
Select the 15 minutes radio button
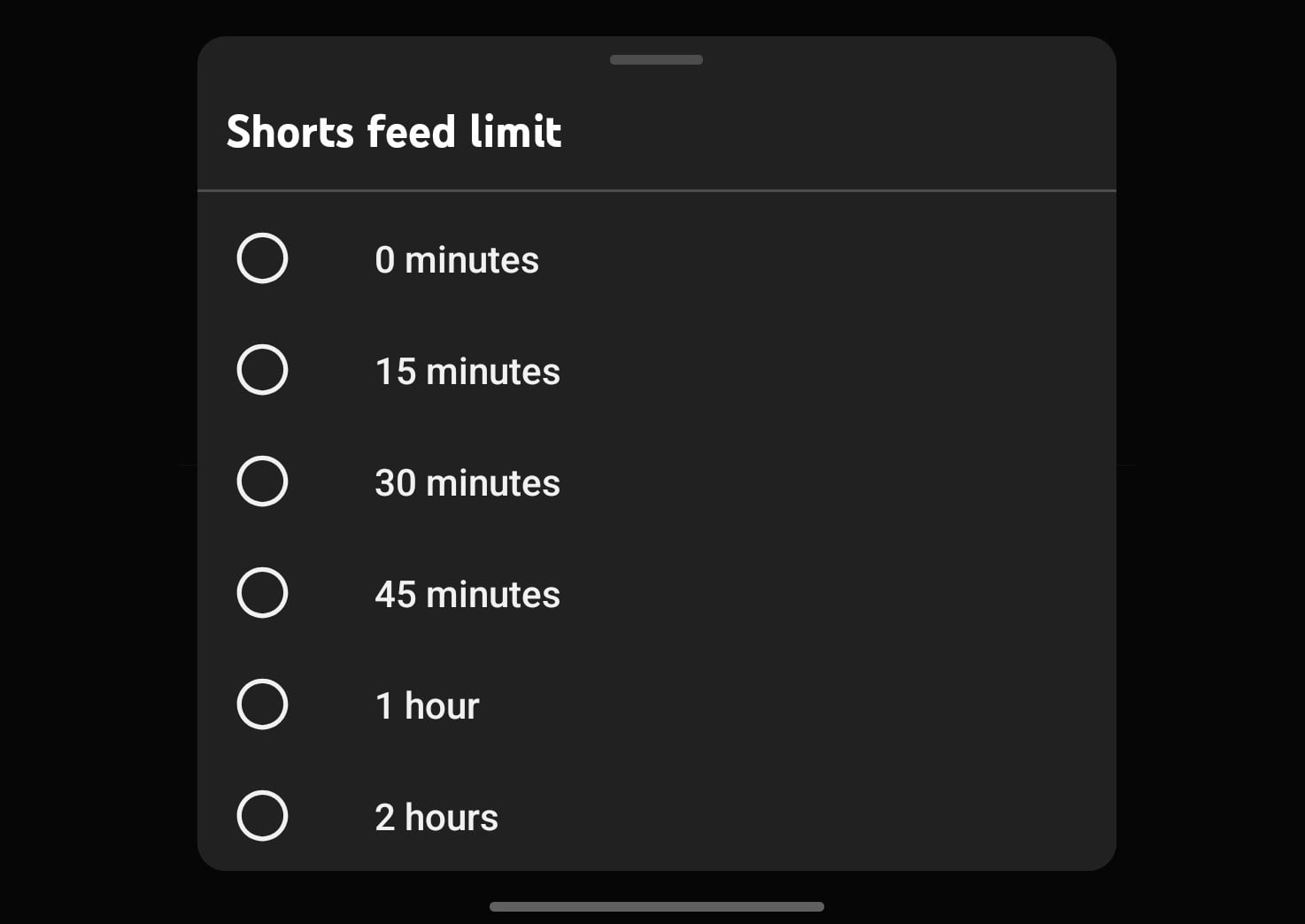pos(262,370)
